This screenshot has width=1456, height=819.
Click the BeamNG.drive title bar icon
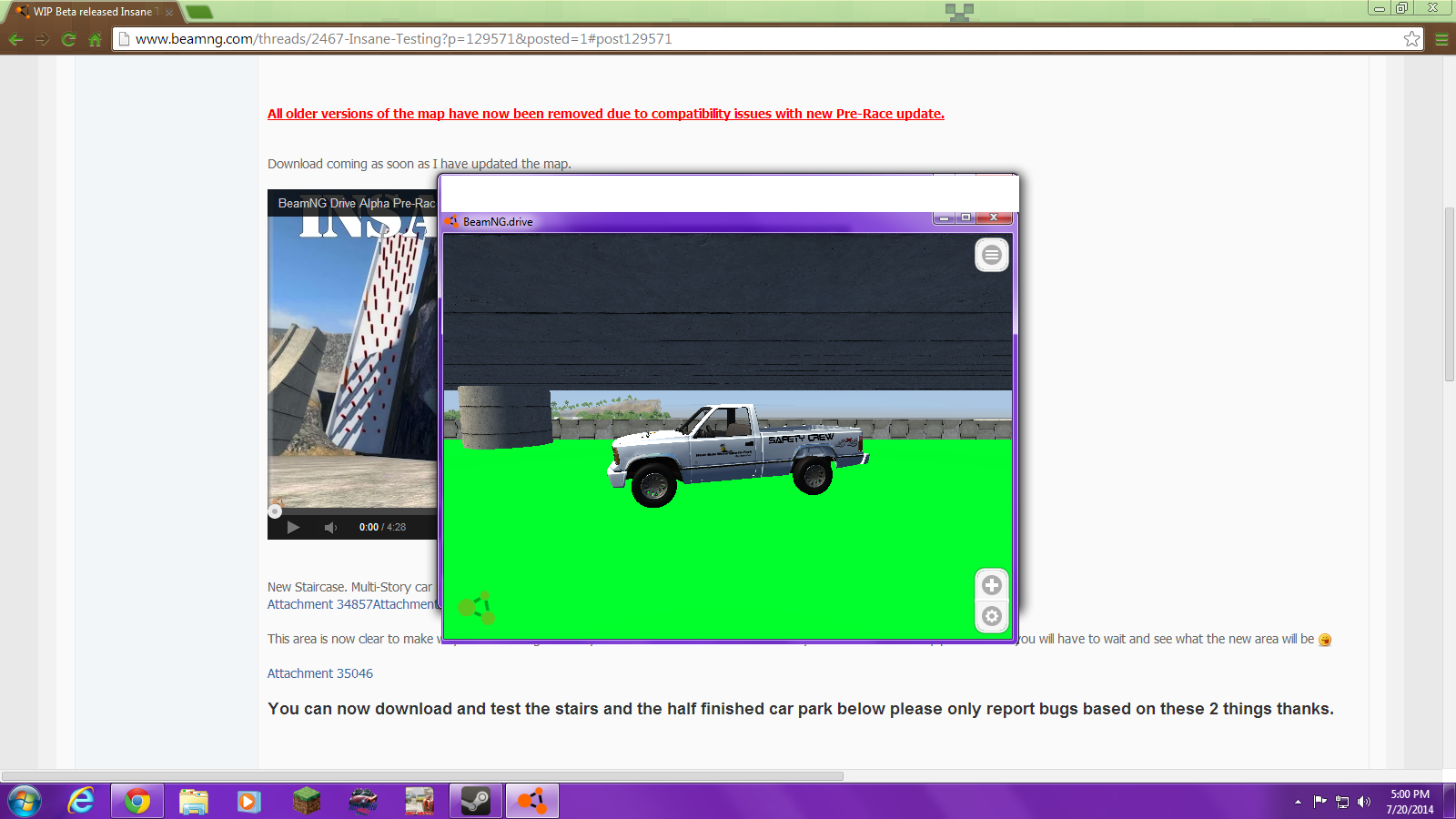pos(451,221)
